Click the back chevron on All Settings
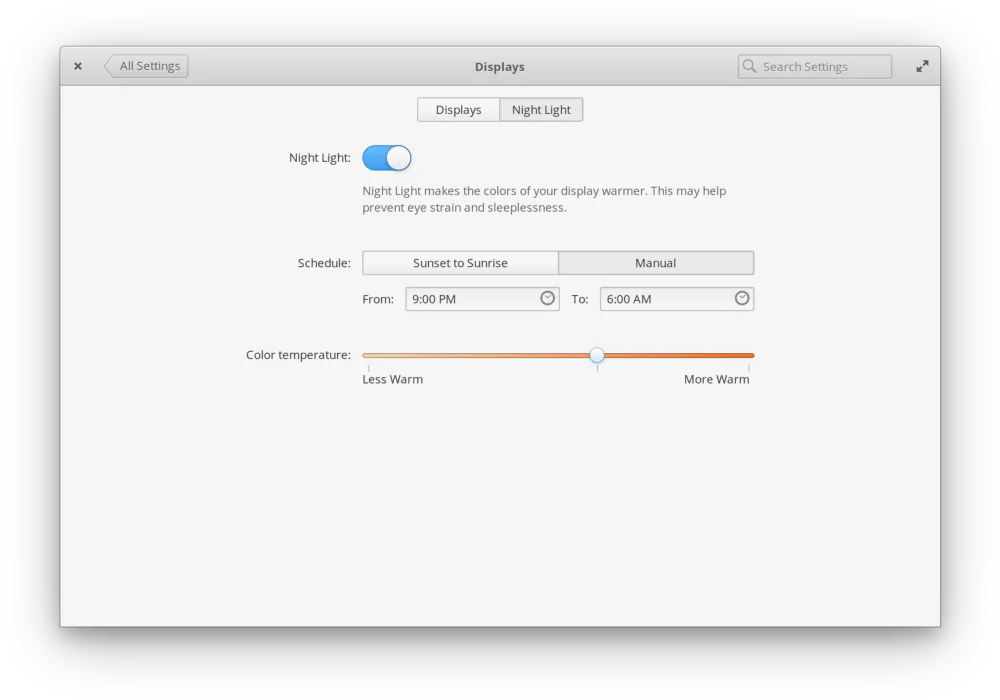This screenshot has height=700, width=1000. click(109, 65)
